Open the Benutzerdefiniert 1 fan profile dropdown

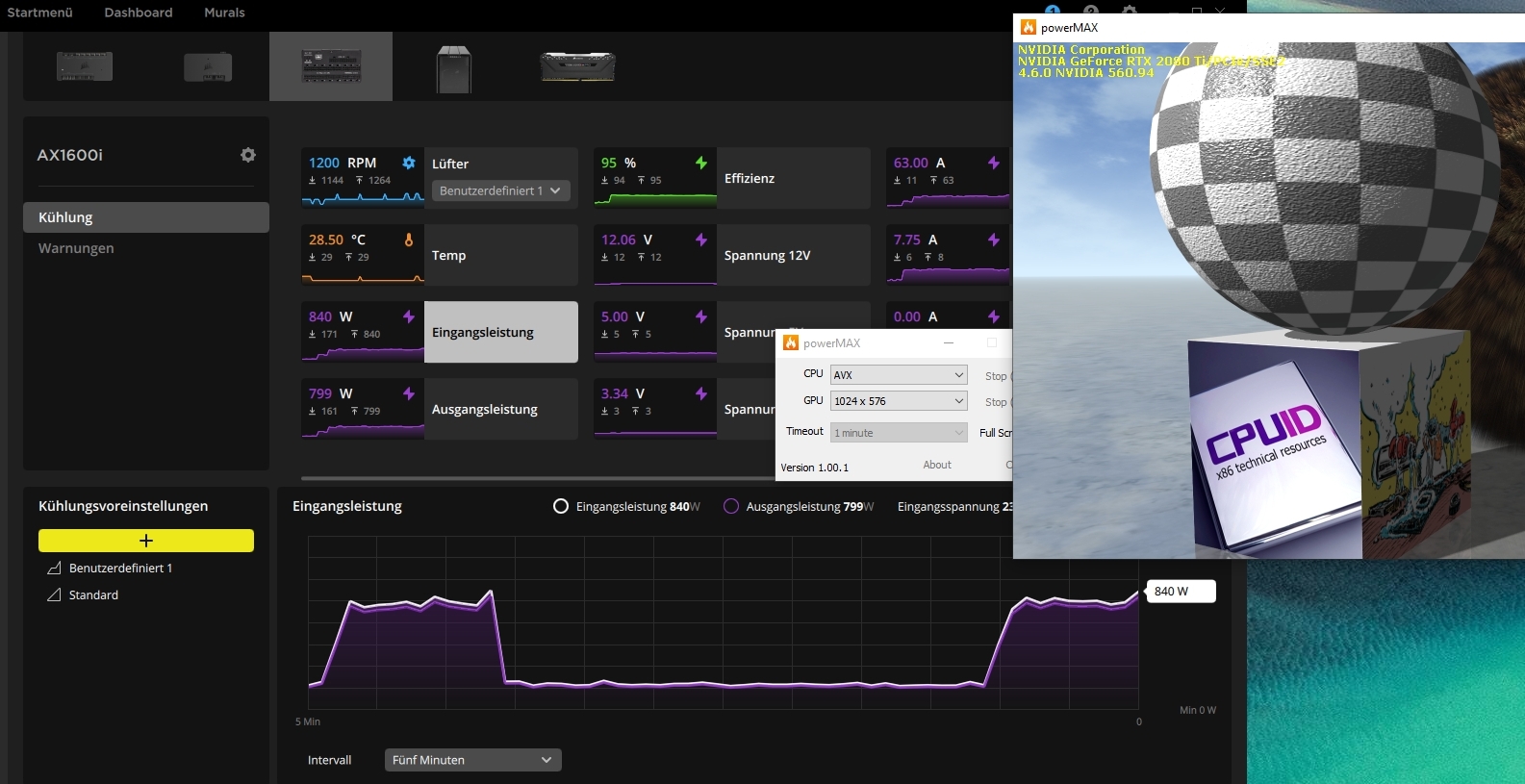[x=501, y=190]
